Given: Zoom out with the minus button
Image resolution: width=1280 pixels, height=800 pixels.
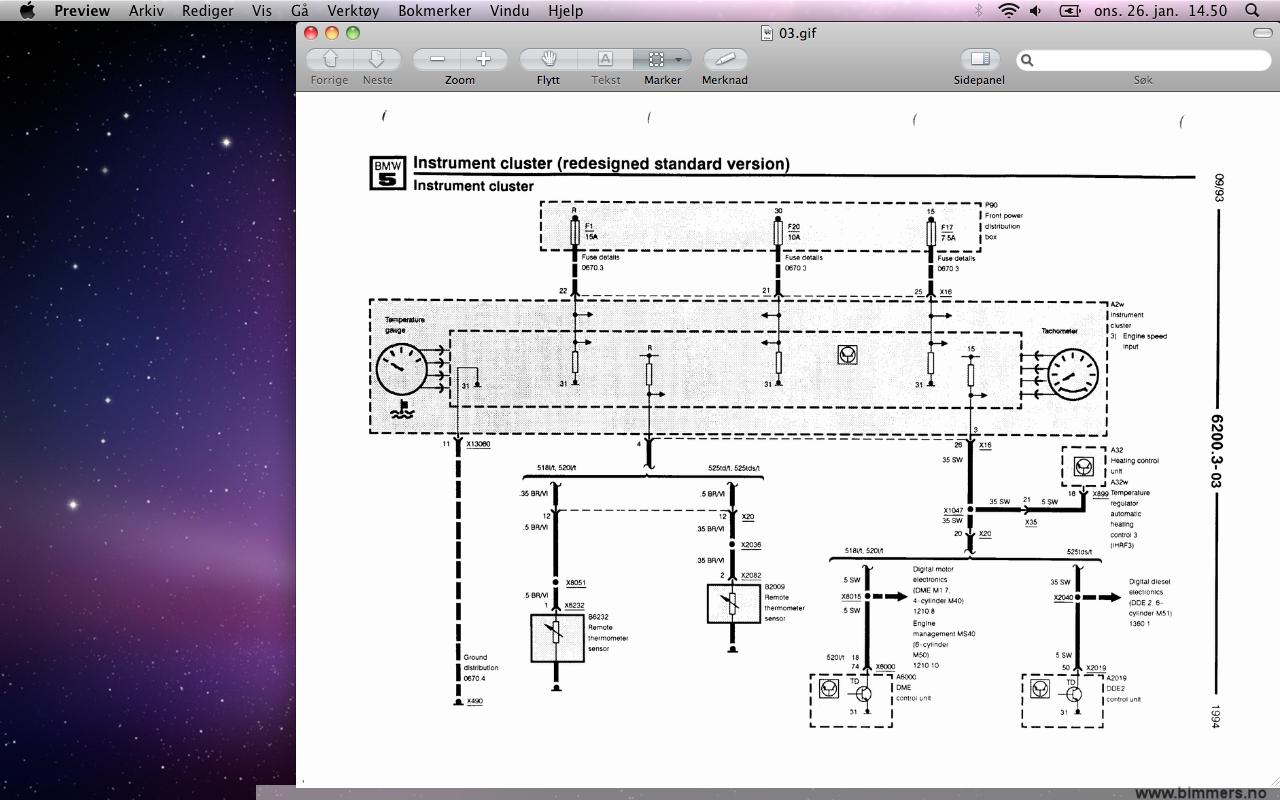Looking at the screenshot, I should pos(437,59).
